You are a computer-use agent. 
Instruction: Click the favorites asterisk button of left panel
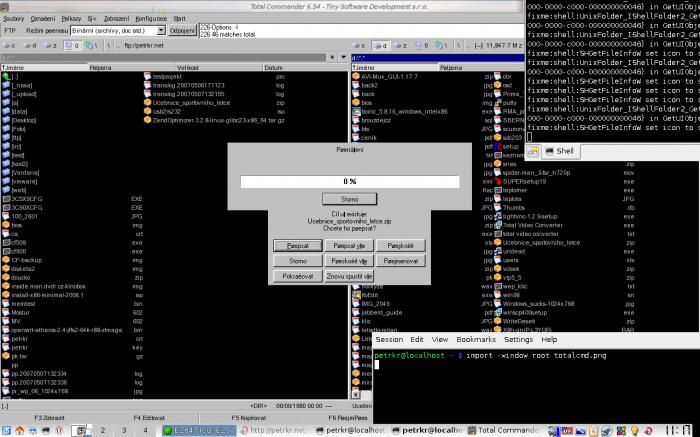(332, 57)
